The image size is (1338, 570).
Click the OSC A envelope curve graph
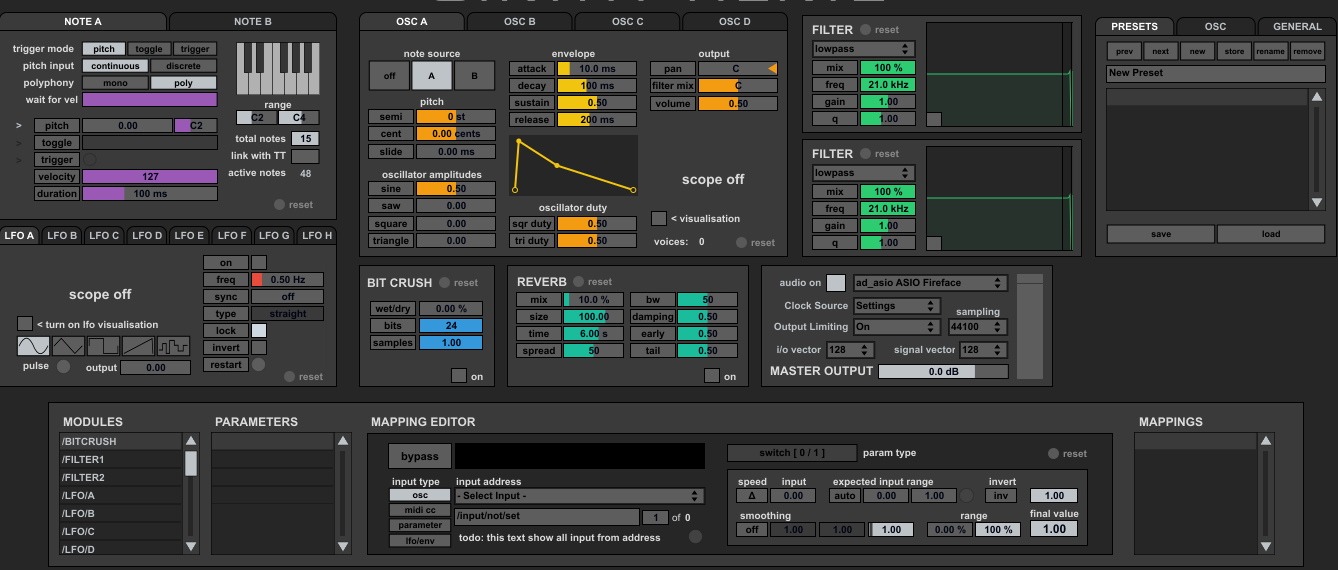(x=573, y=165)
